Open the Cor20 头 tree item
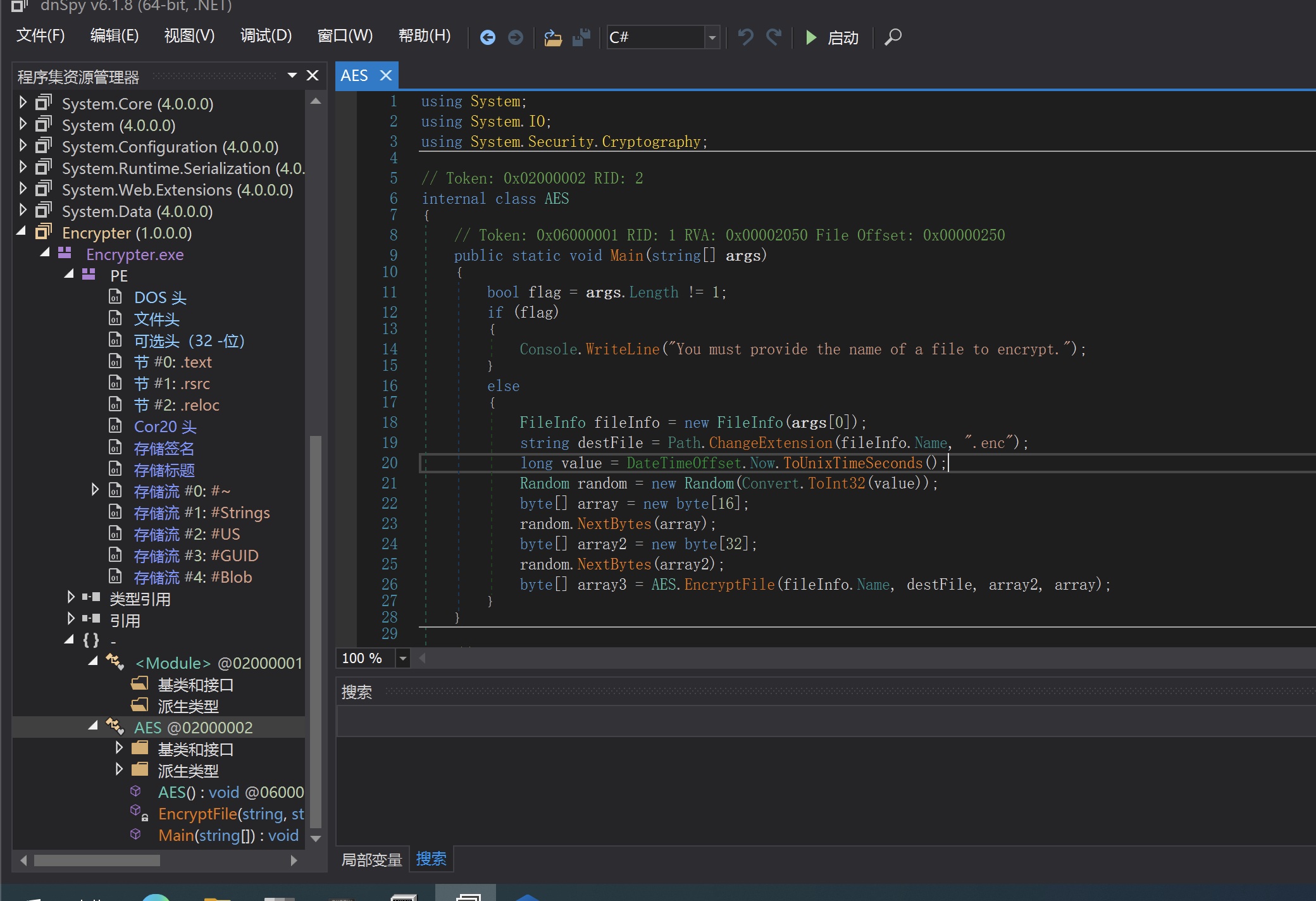The height and width of the screenshot is (901, 1316). point(164,426)
